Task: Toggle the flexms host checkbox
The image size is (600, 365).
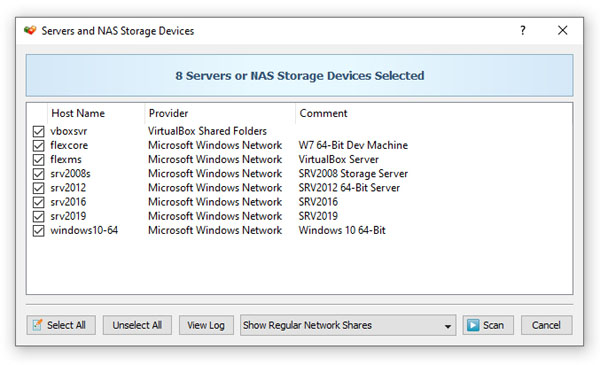Action: pyautogui.click(x=38, y=160)
